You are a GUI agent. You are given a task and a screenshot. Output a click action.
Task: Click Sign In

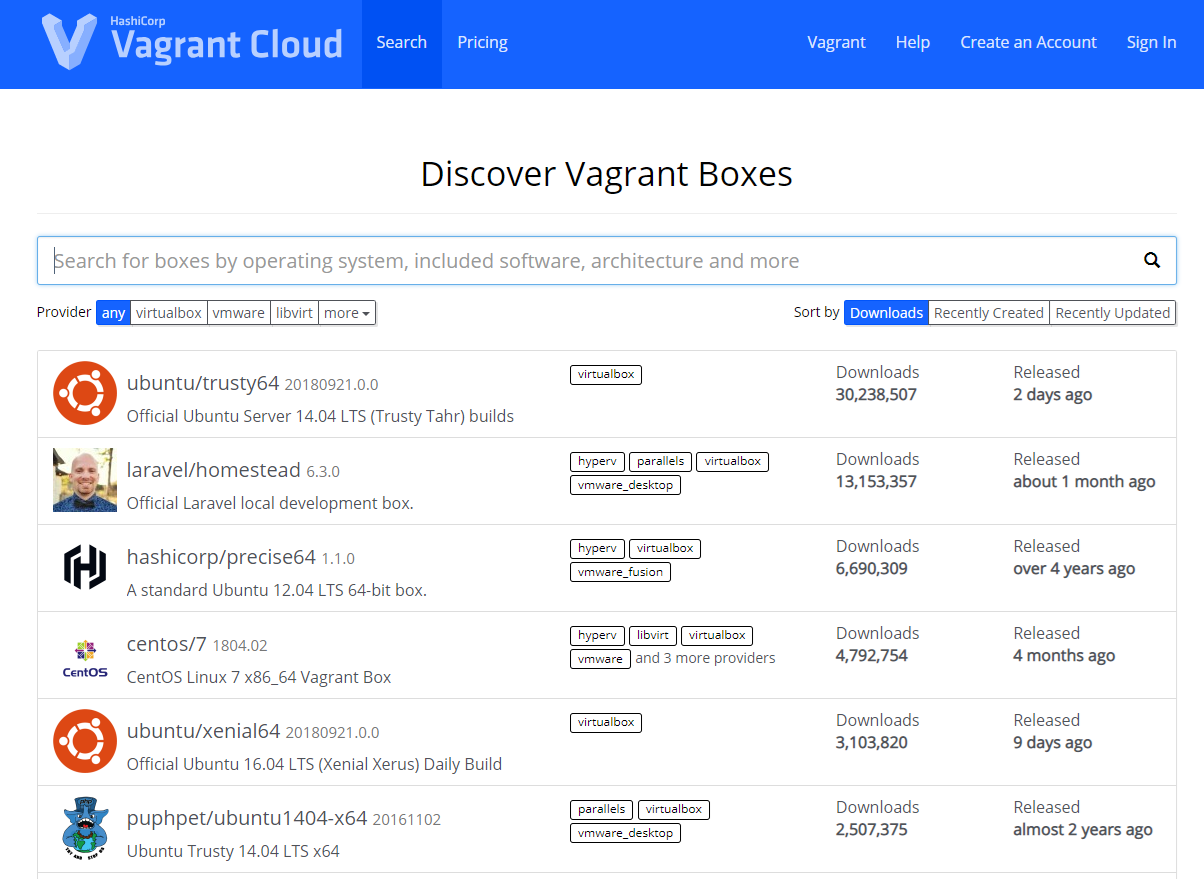(x=1152, y=43)
